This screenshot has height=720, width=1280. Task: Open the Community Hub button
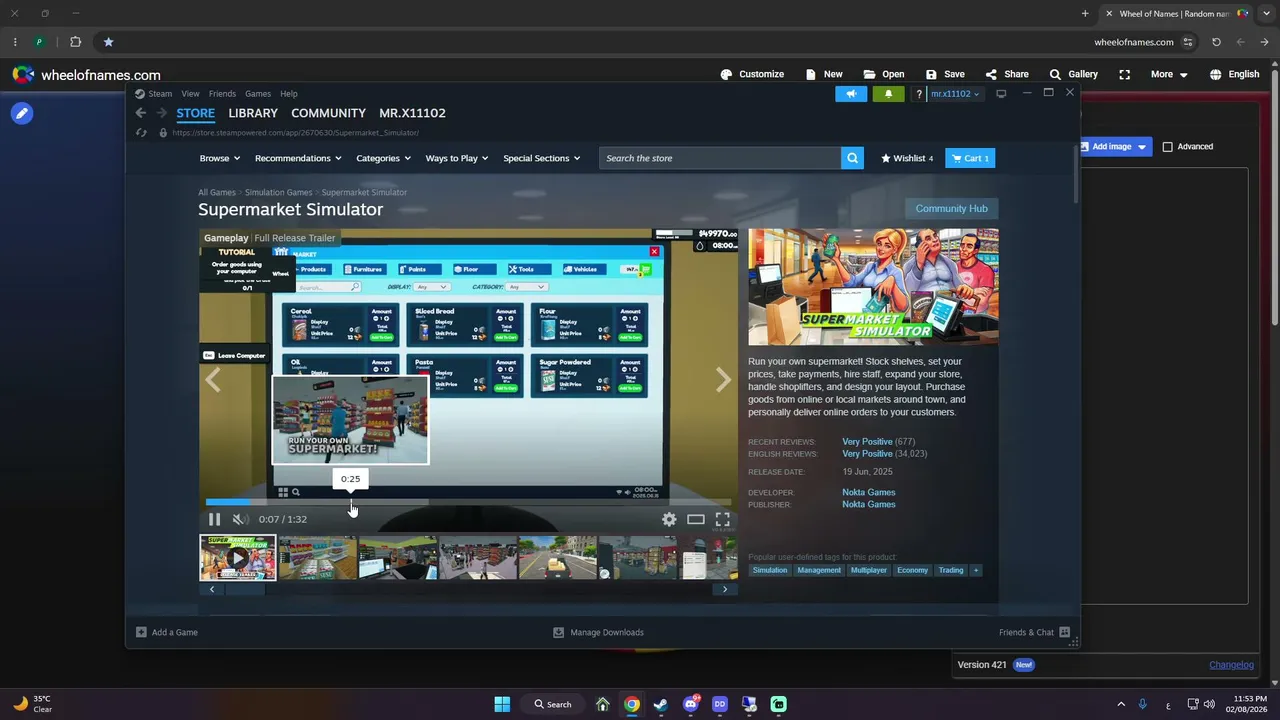951,208
